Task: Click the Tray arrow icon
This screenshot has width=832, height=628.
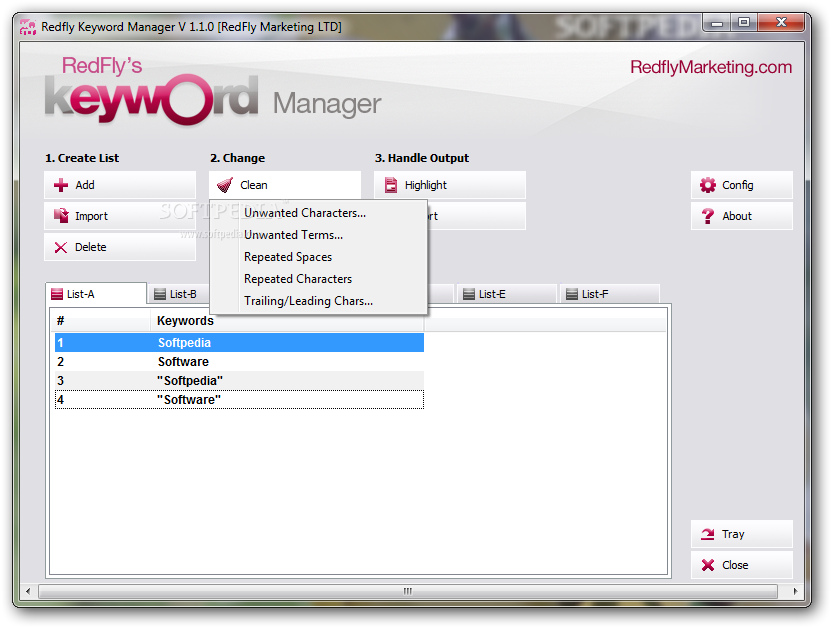Action: pyautogui.click(x=707, y=534)
